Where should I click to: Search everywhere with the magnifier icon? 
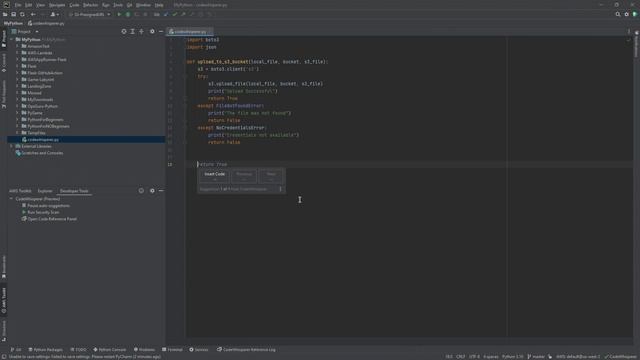618,14
